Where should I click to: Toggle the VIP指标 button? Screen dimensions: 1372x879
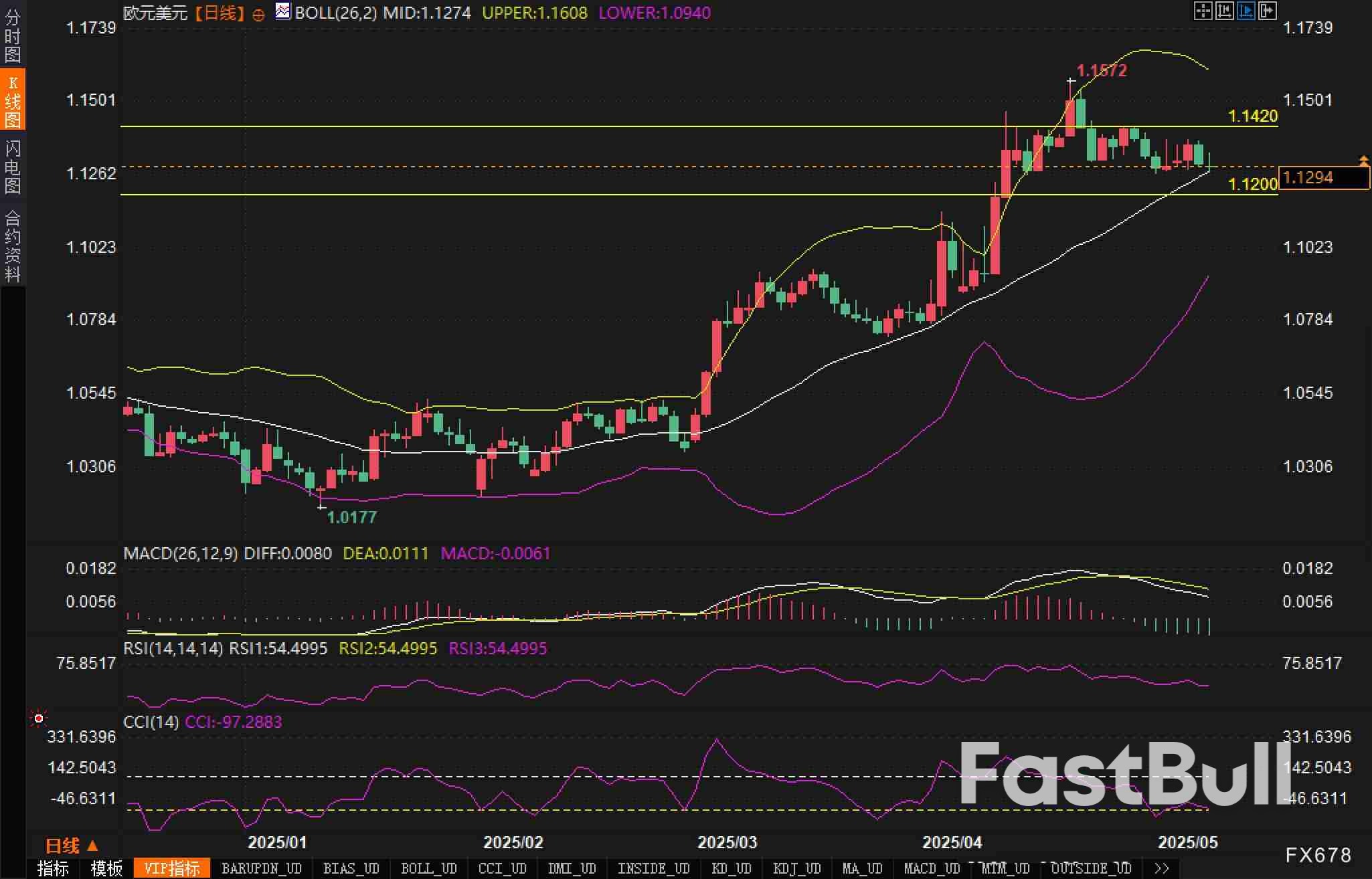tap(172, 868)
